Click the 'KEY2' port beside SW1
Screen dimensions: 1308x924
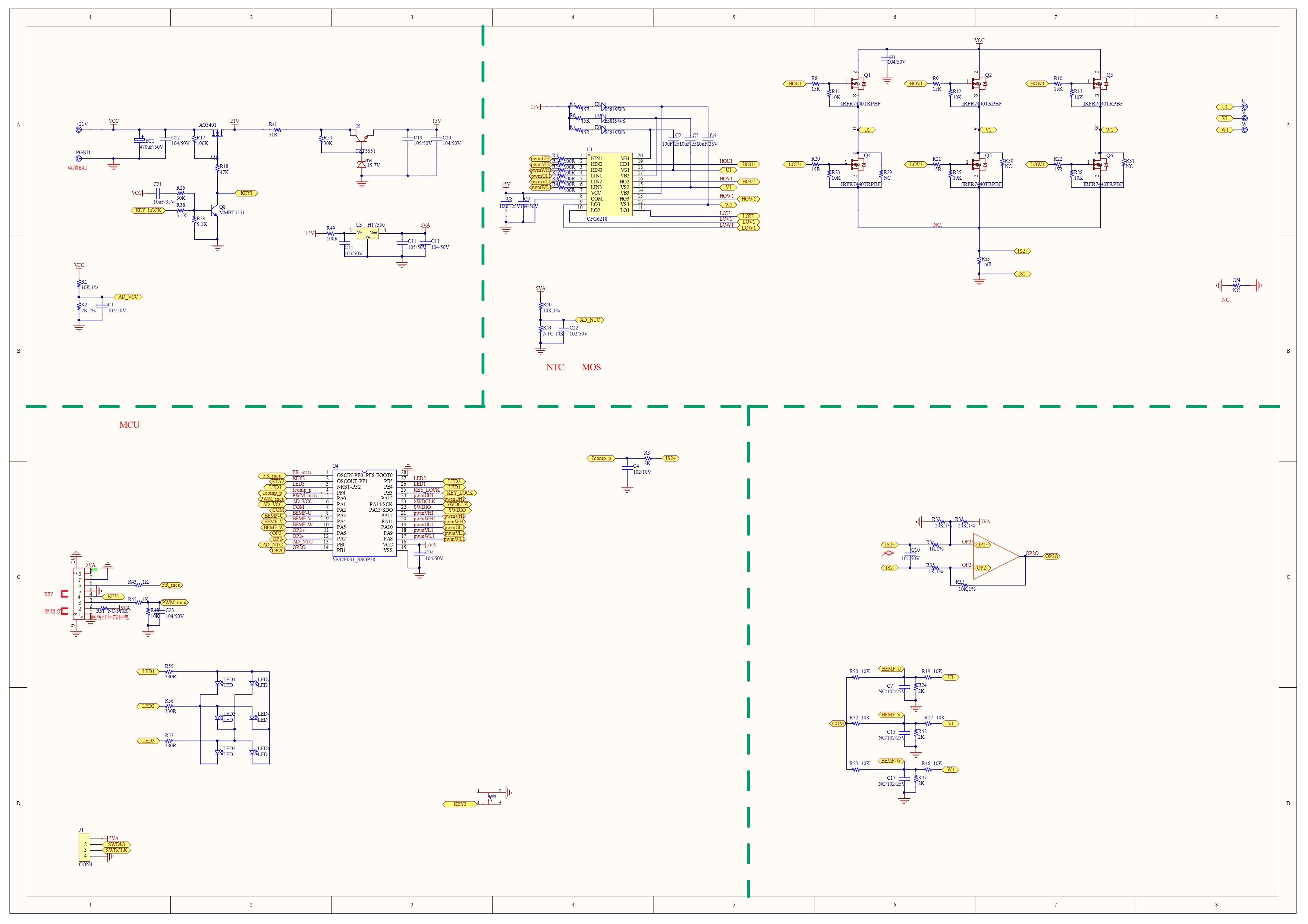tap(460, 804)
